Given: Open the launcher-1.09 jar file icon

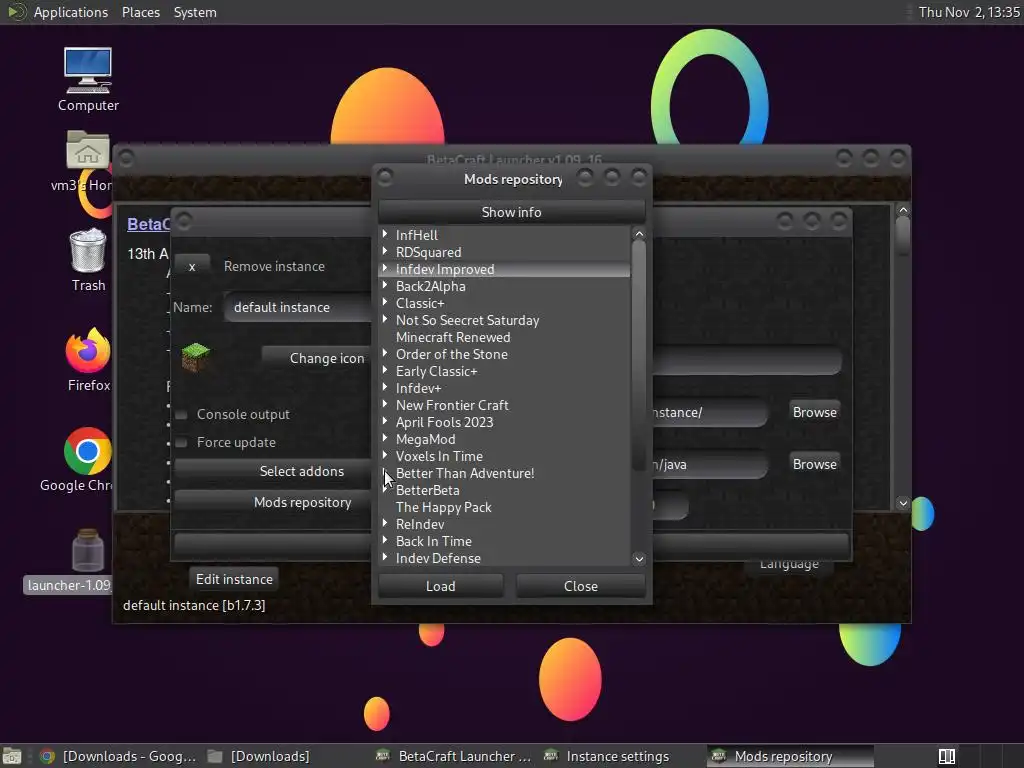Looking at the screenshot, I should 88,550.
